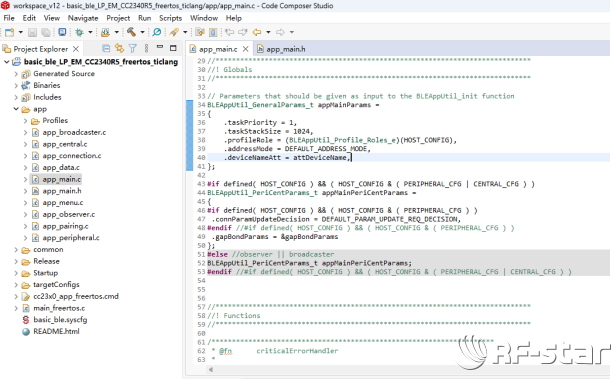
Task: Open the Window menu
Action: click(x=204, y=18)
